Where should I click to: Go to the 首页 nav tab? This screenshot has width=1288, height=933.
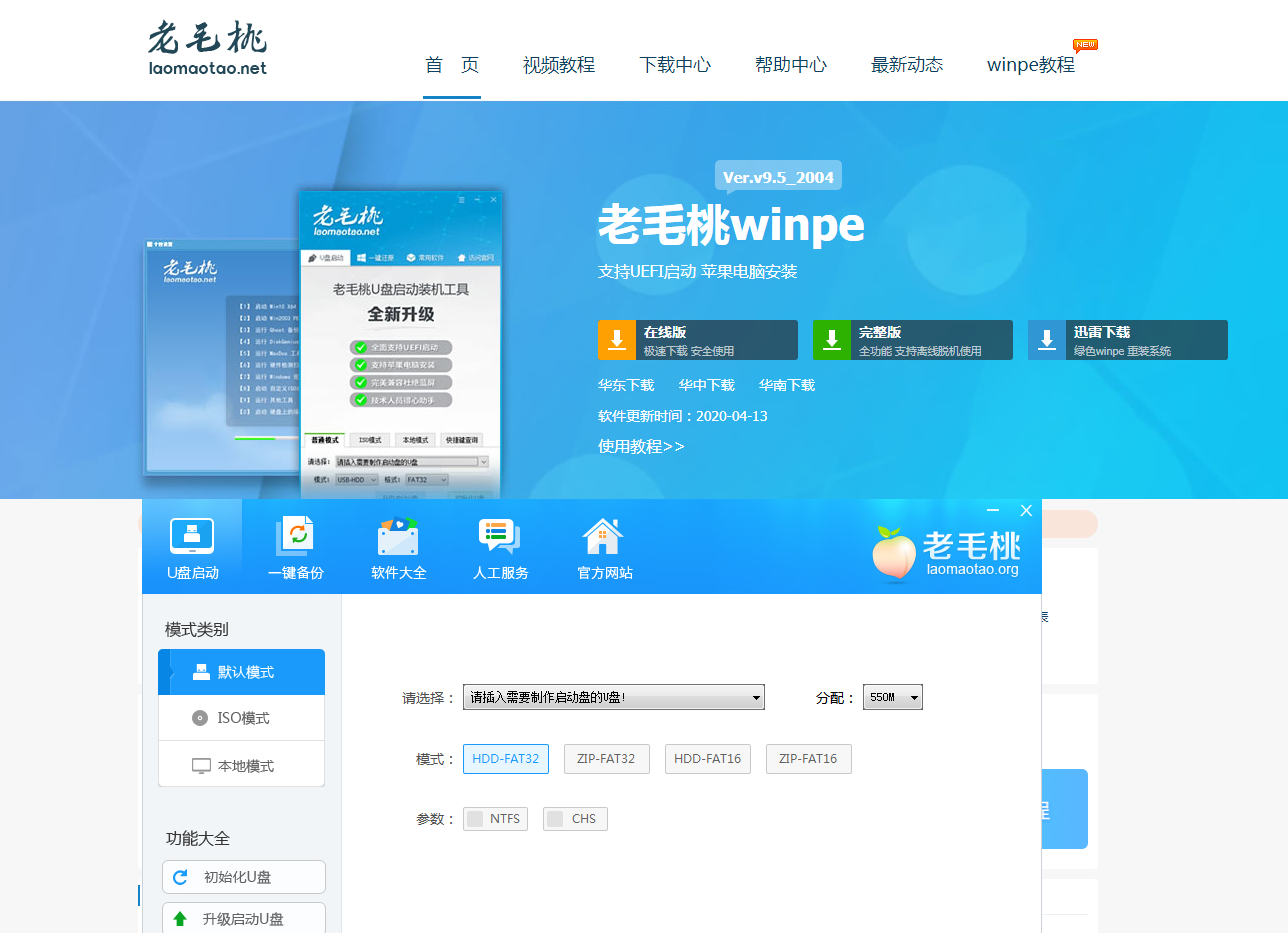pos(452,65)
